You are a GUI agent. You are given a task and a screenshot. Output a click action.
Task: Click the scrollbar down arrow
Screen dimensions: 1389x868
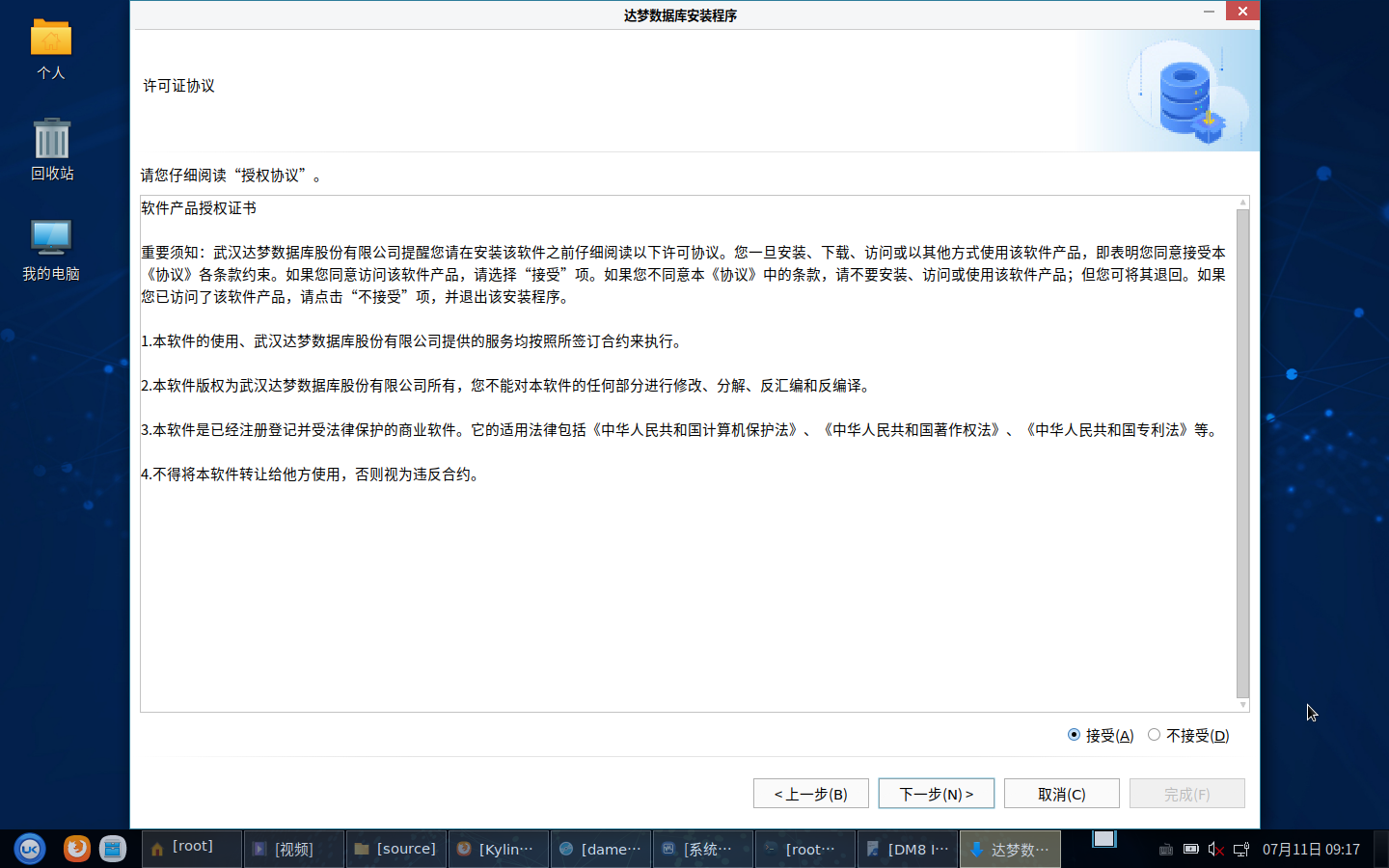click(x=1242, y=705)
